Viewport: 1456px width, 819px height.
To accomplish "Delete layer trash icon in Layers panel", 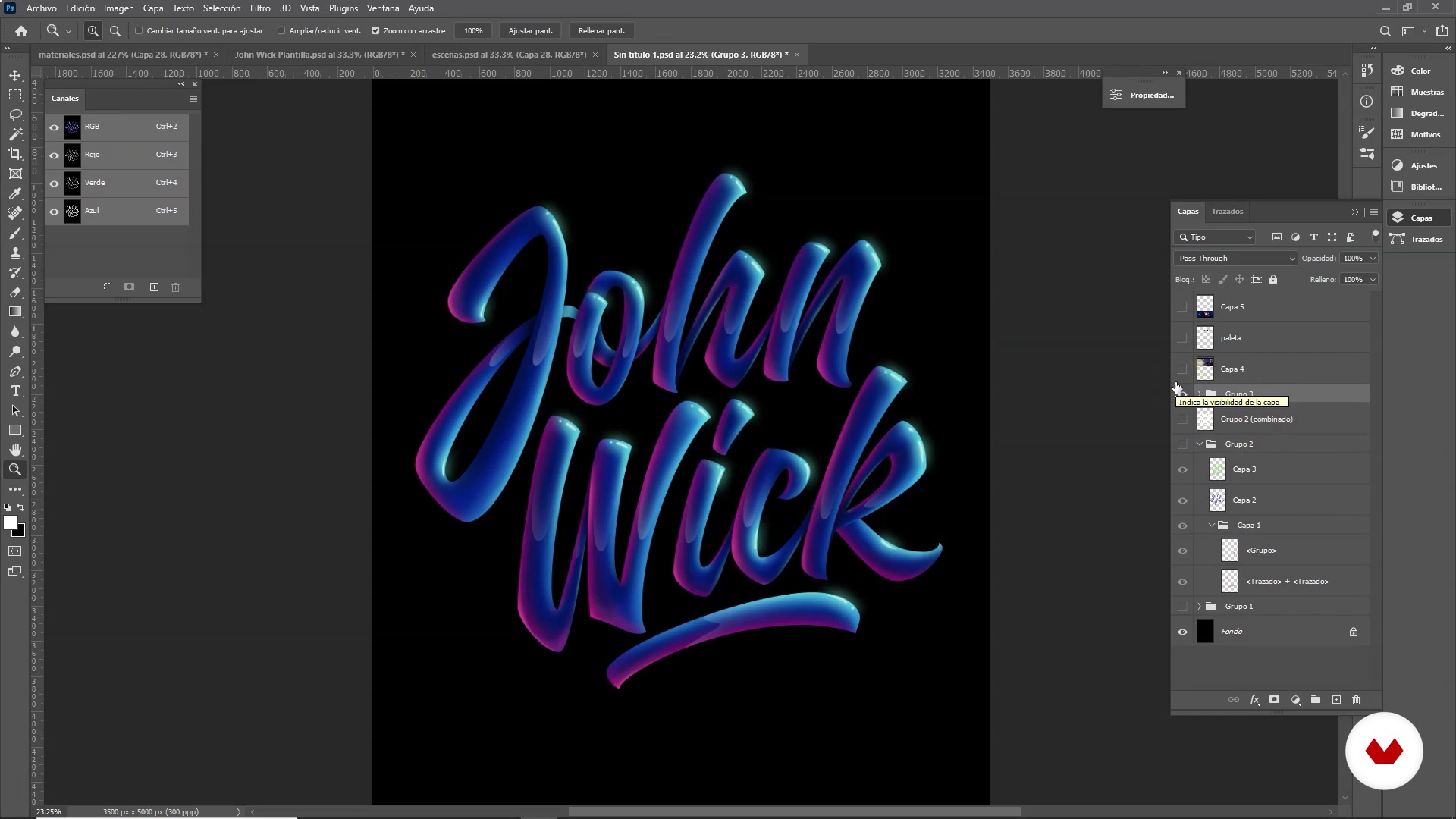I will click(1357, 700).
